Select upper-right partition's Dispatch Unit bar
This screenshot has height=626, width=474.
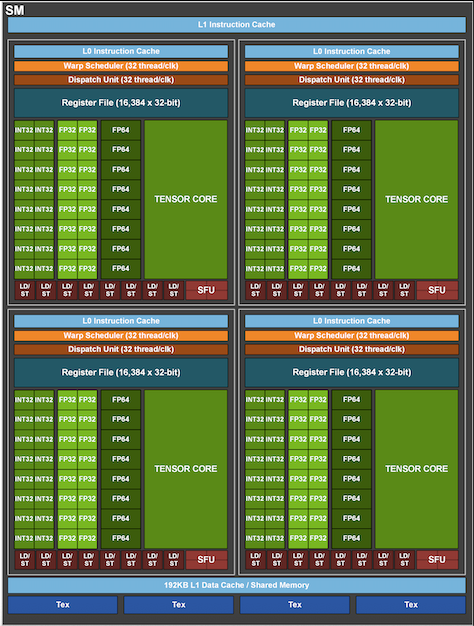click(x=352, y=80)
